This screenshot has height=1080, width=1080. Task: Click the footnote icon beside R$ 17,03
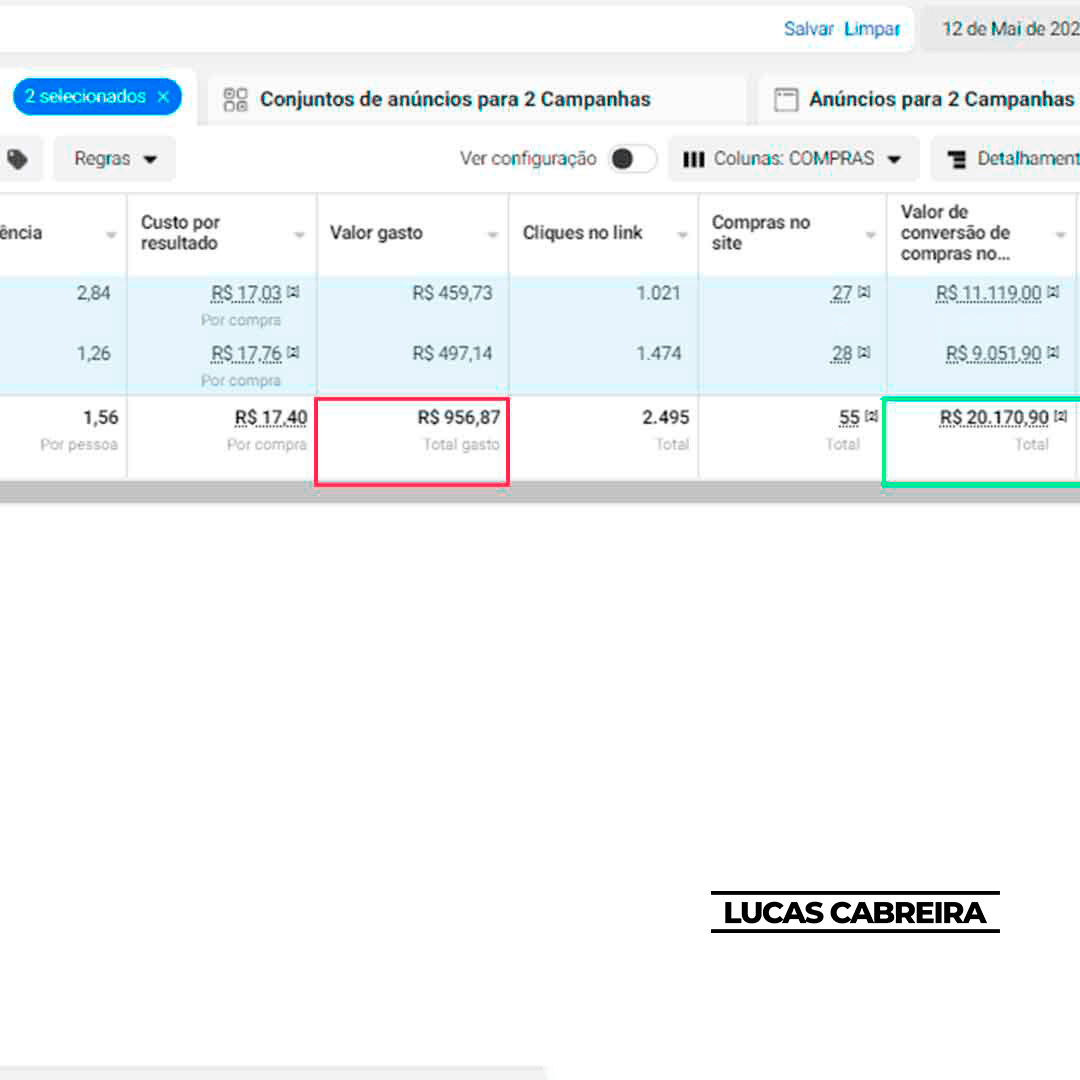[x=293, y=293]
